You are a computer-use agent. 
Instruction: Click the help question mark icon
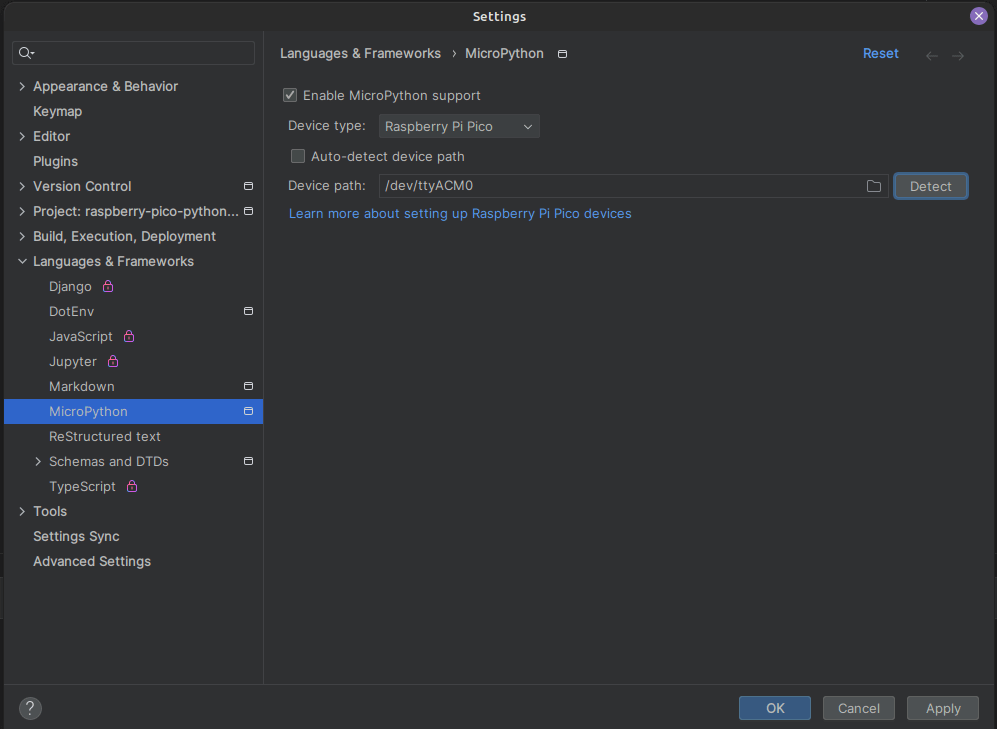[x=30, y=707]
